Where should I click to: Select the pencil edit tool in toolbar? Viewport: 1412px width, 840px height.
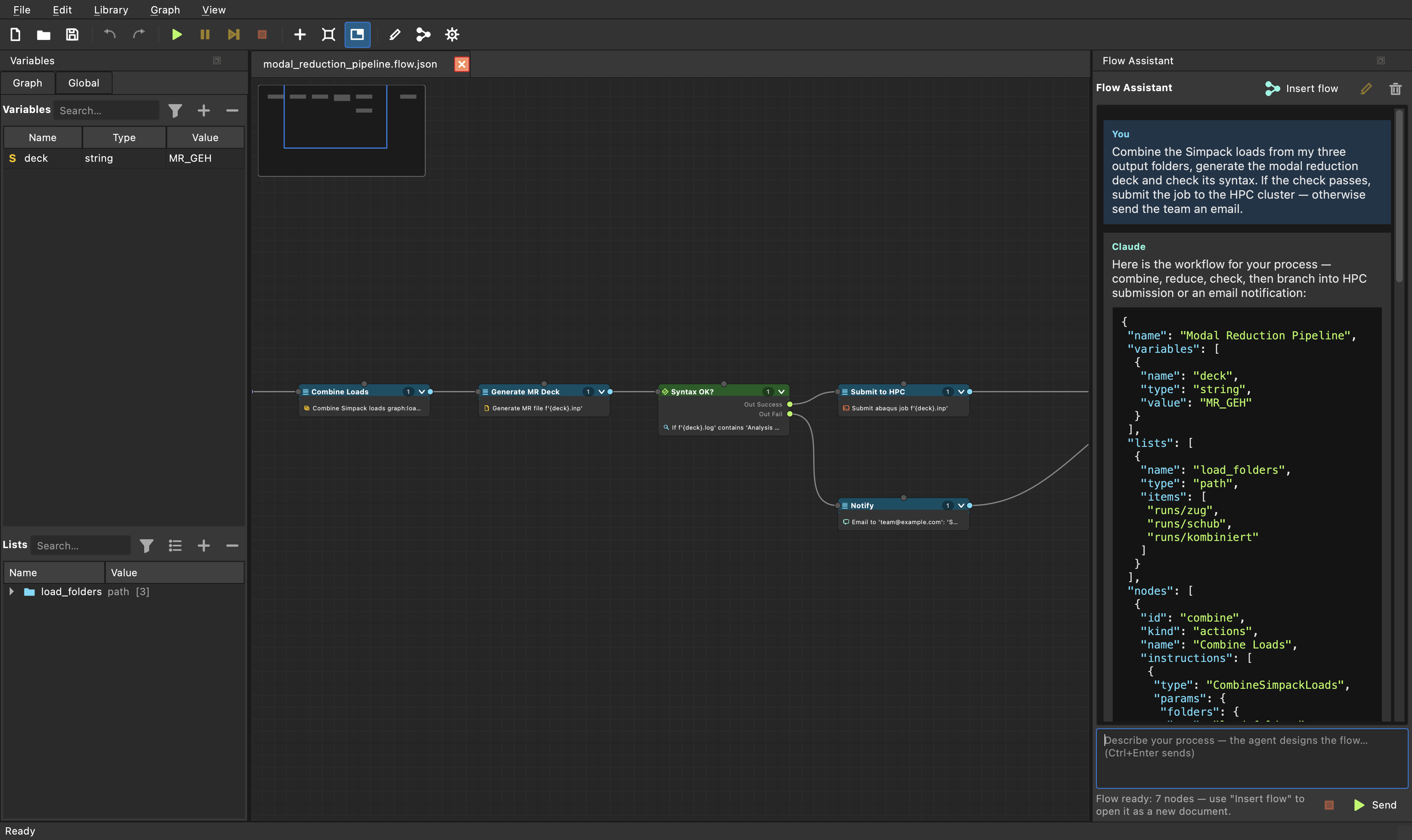pyautogui.click(x=395, y=34)
